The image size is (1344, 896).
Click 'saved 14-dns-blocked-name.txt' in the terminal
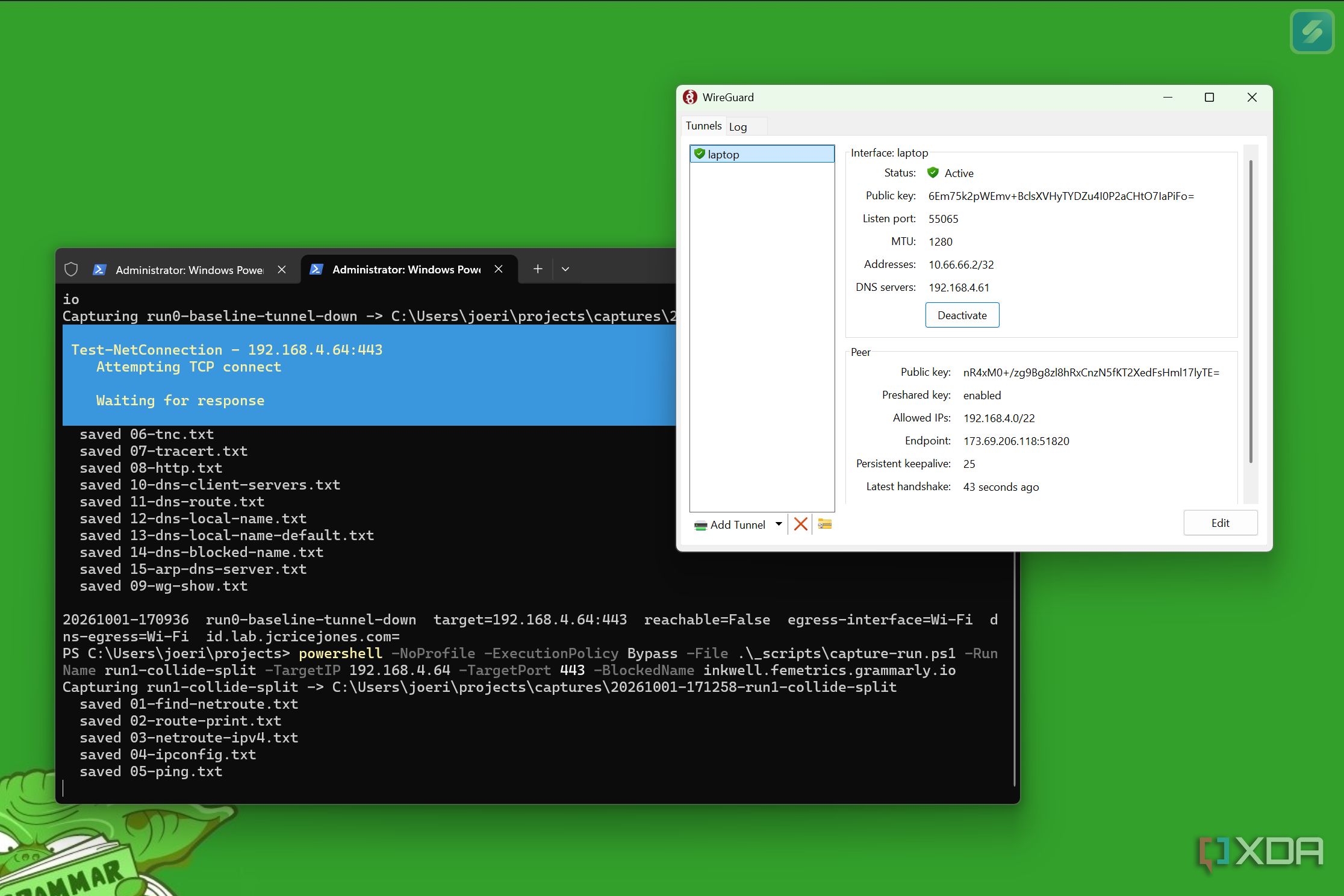(x=201, y=552)
